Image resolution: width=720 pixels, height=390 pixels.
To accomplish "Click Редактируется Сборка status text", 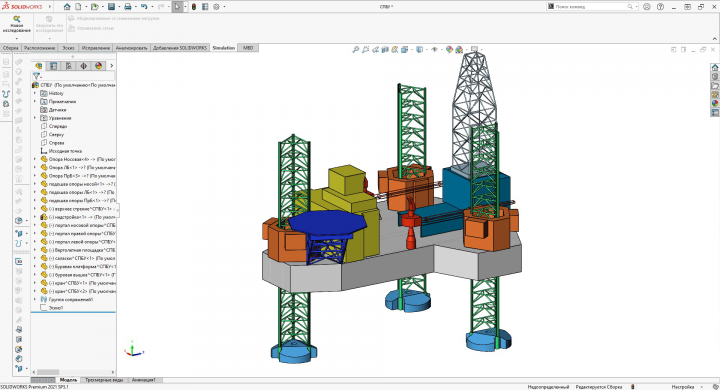I will point(599,387).
